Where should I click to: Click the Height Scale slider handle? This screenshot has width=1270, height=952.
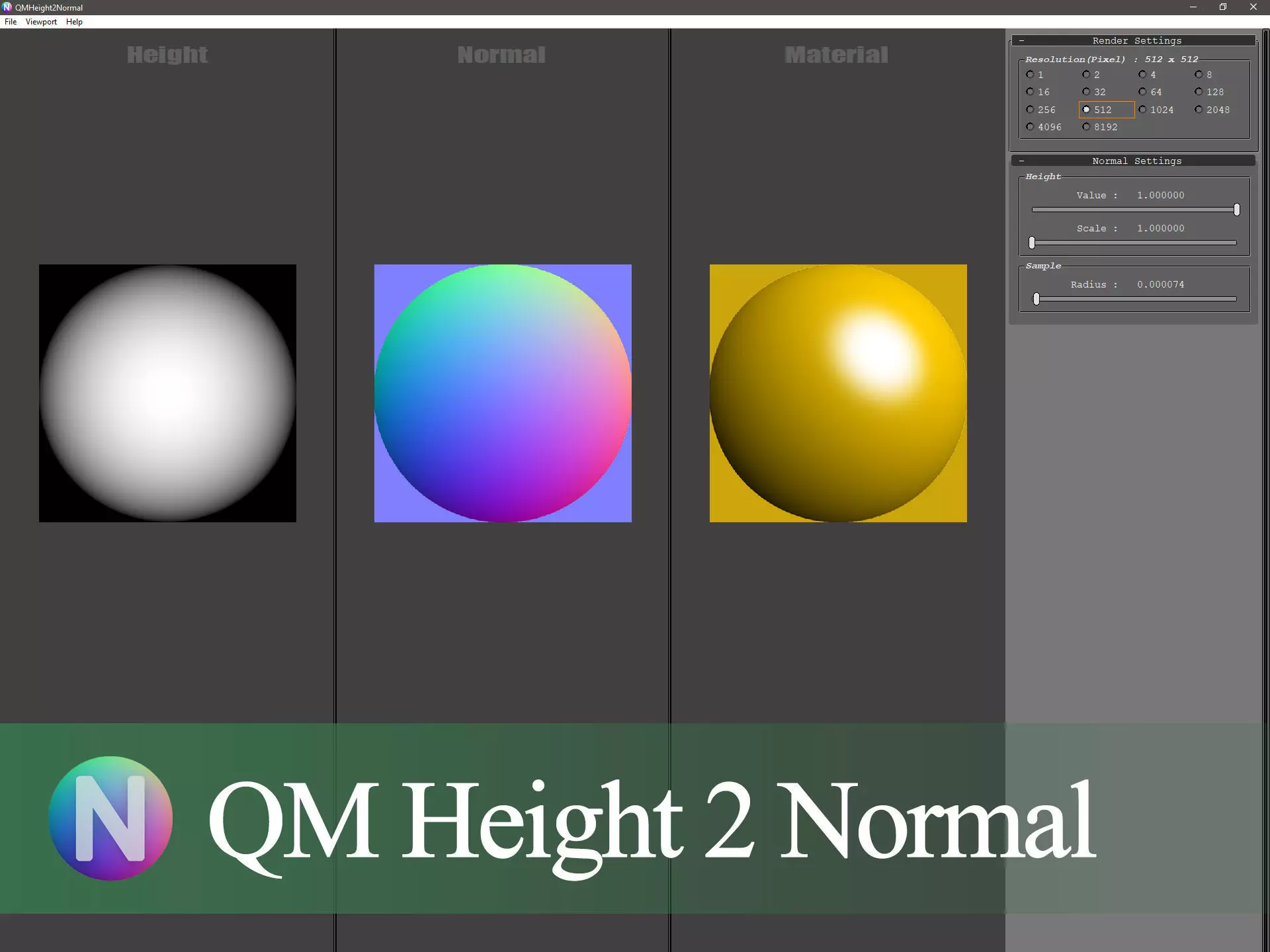click(x=1032, y=243)
